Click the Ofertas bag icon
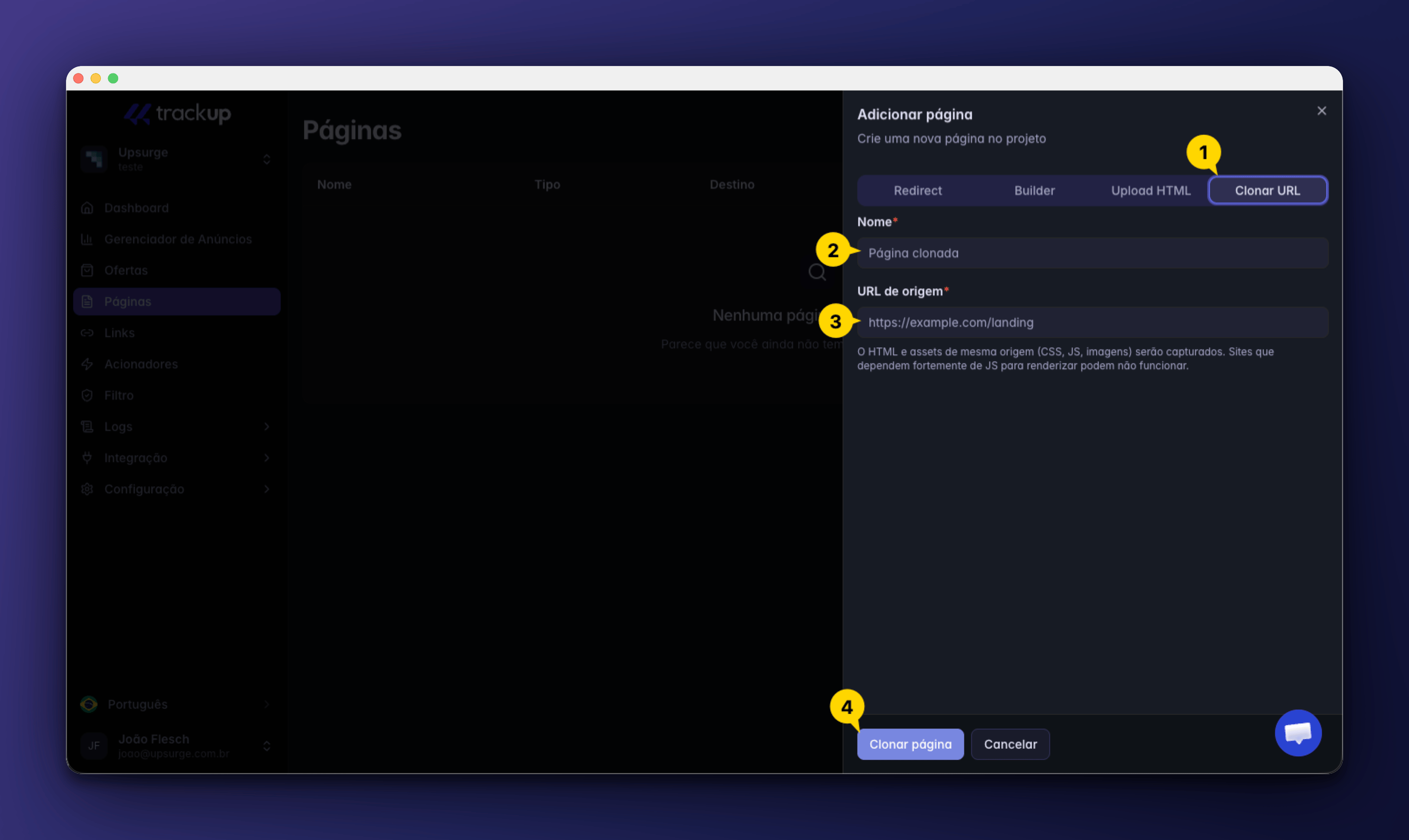This screenshot has height=840, width=1409. click(87, 270)
